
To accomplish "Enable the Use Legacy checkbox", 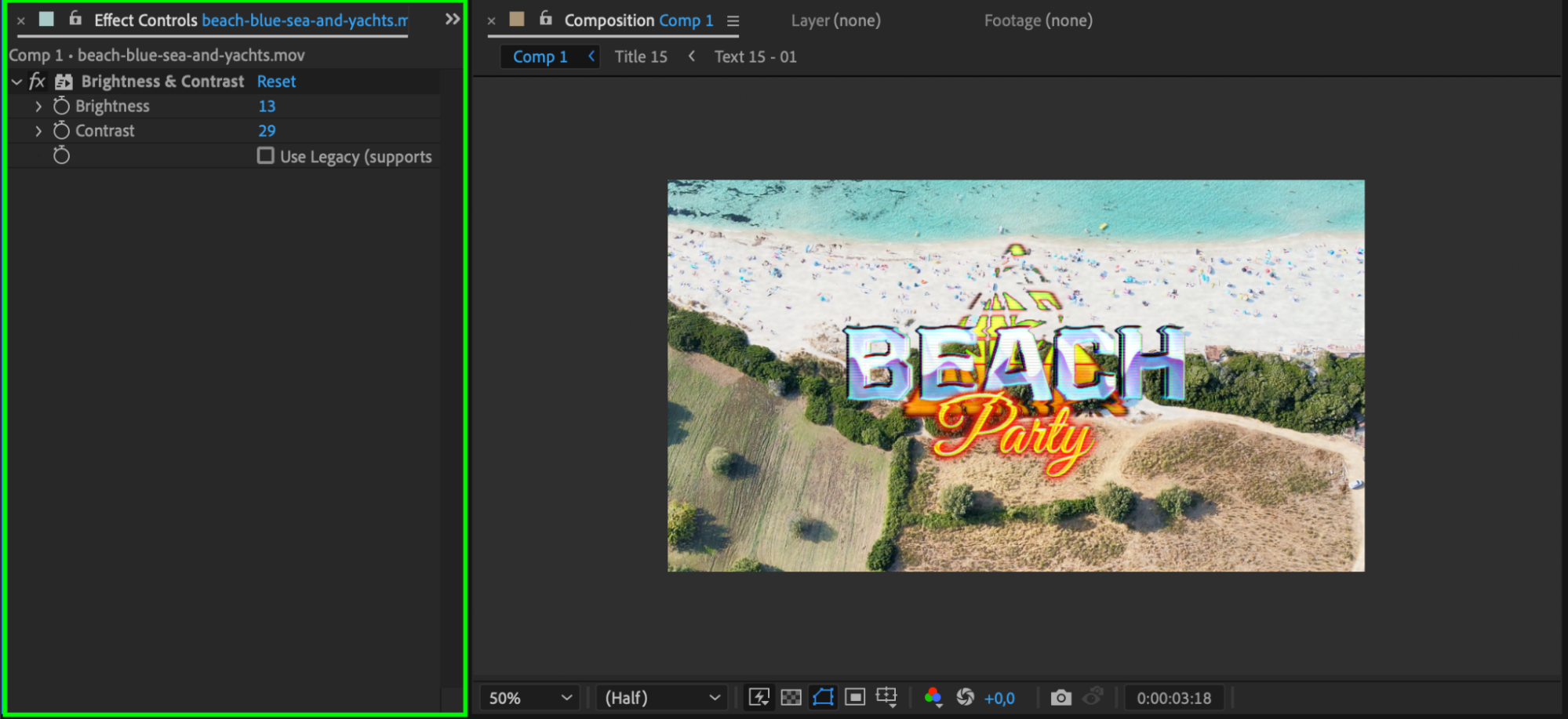I will coord(266,156).
